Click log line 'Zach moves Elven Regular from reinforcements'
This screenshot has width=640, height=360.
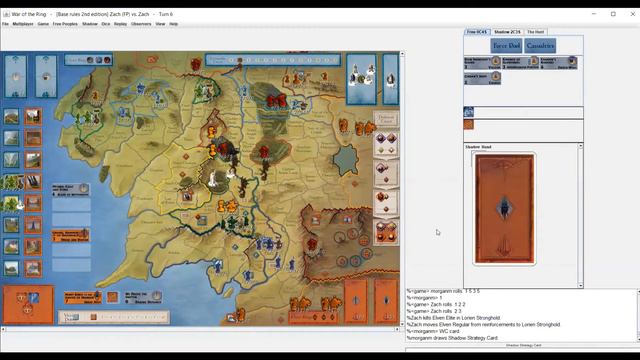484,324
